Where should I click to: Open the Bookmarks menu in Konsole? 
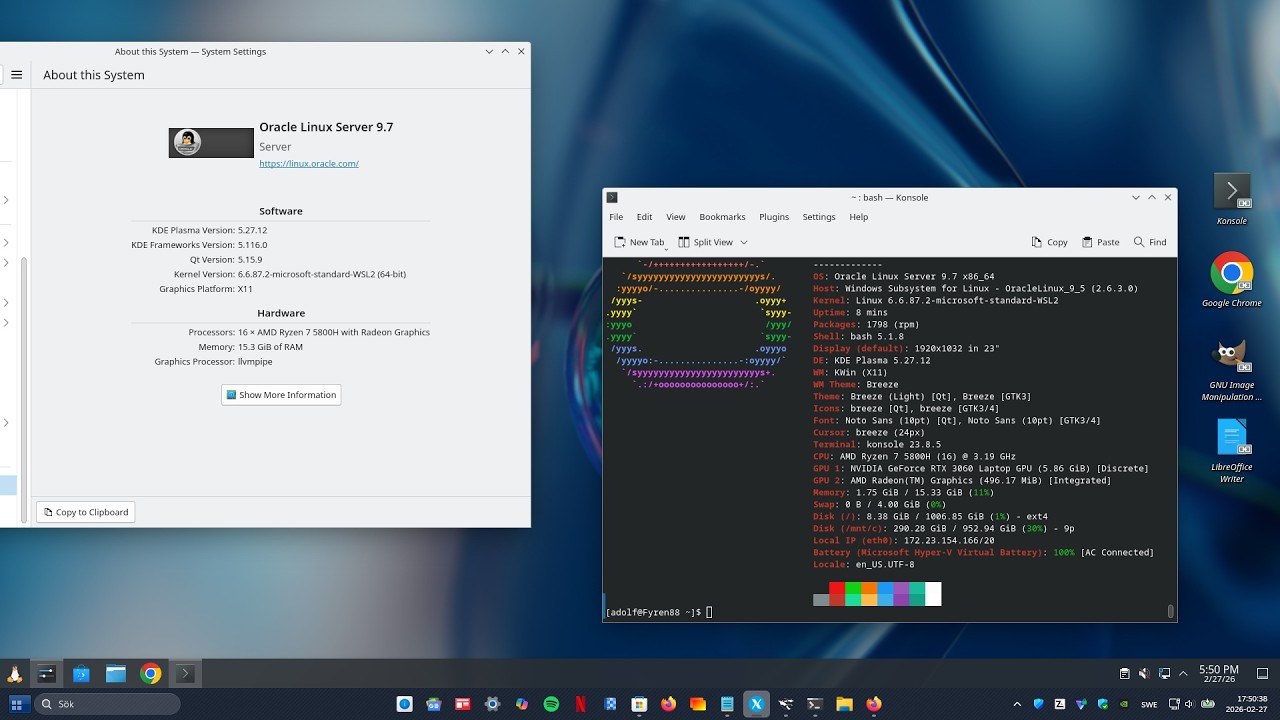tap(722, 217)
